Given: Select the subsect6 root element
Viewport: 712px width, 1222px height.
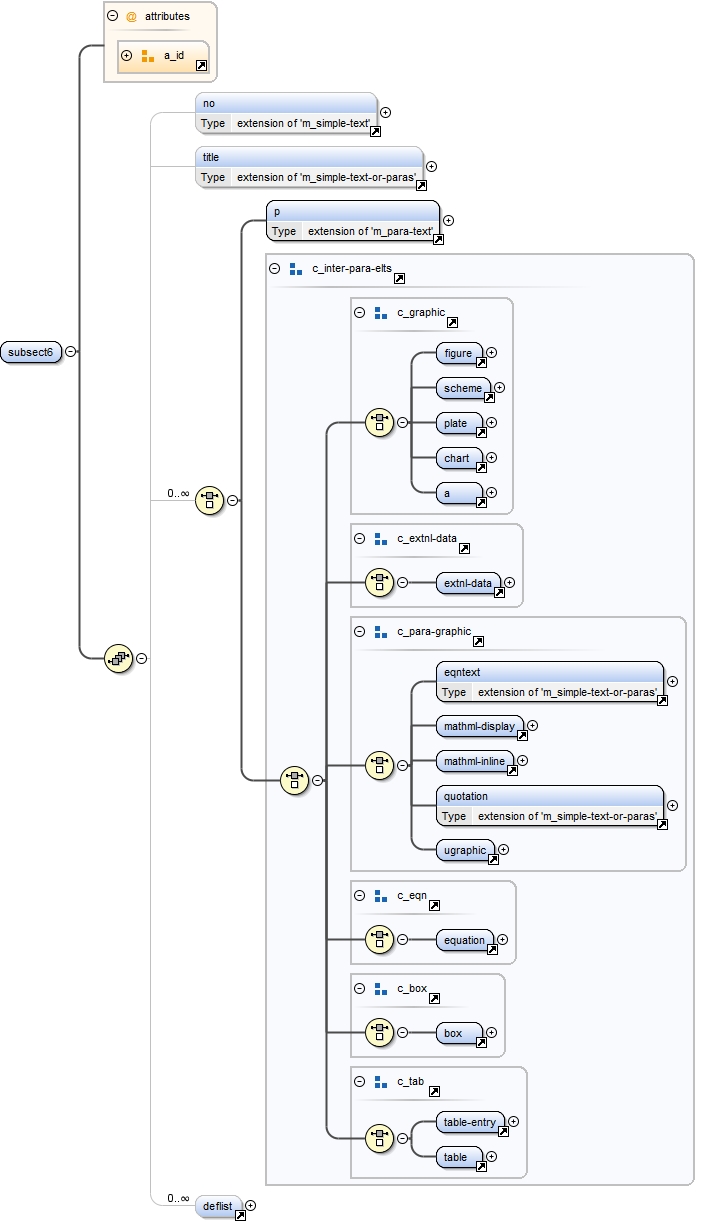Looking at the screenshot, I should 30,352.
